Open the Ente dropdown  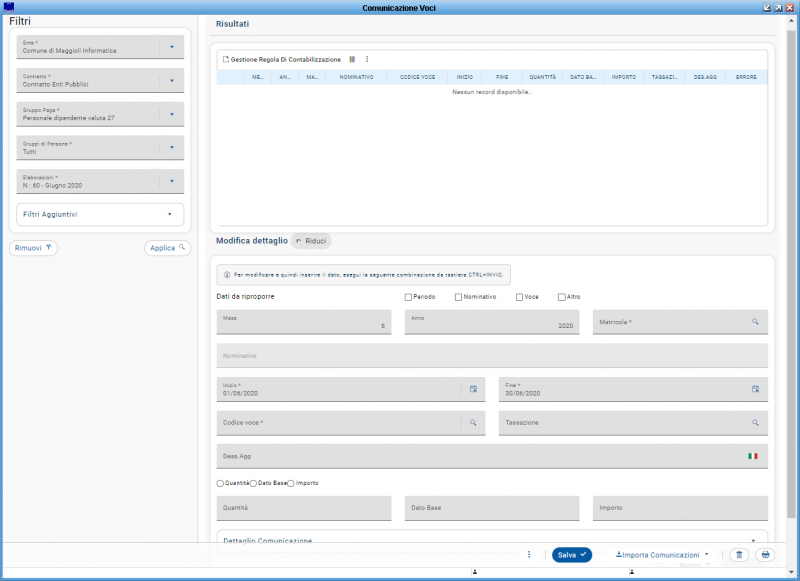point(171,47)
